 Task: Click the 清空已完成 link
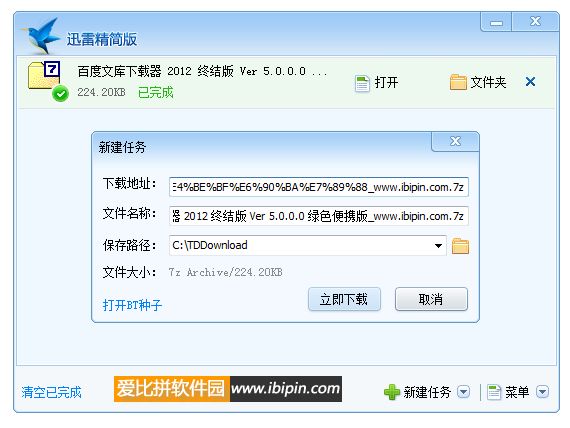pos(51,392)
